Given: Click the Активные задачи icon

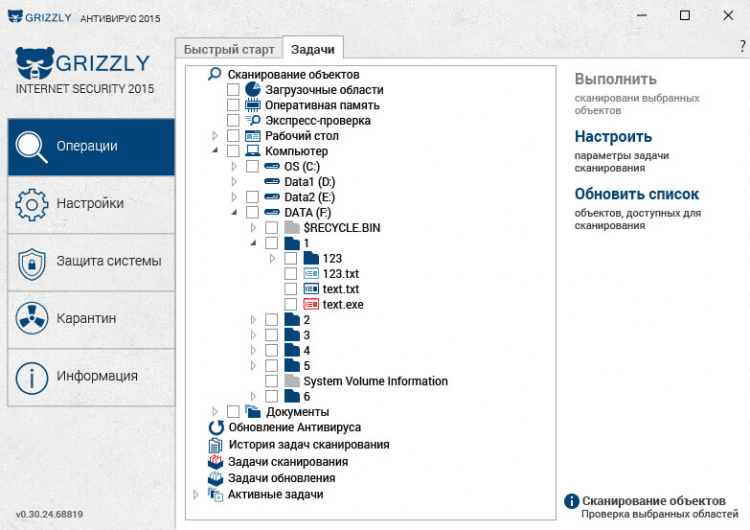Looking at the screenshot, I should coord(215,494).
